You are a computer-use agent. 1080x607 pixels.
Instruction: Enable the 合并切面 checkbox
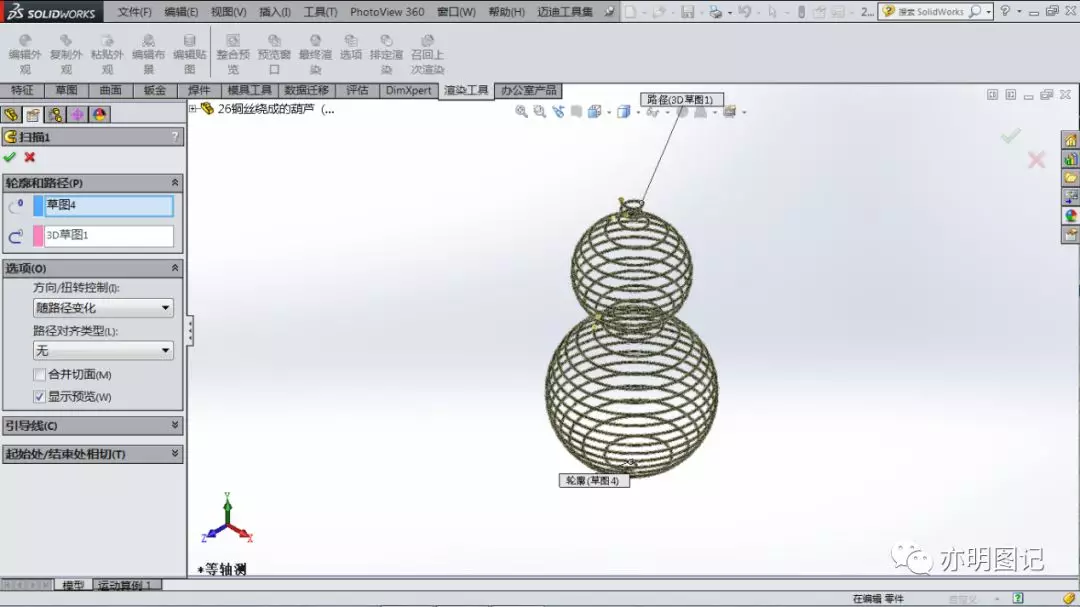(x=39, y=375)
